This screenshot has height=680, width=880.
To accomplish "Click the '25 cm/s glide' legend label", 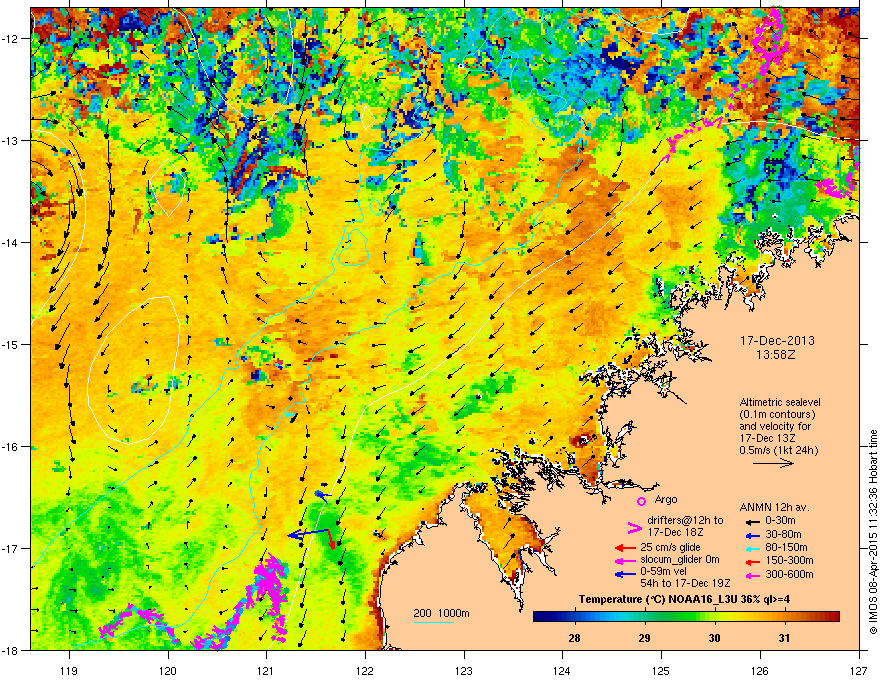I will coord(670,547).
